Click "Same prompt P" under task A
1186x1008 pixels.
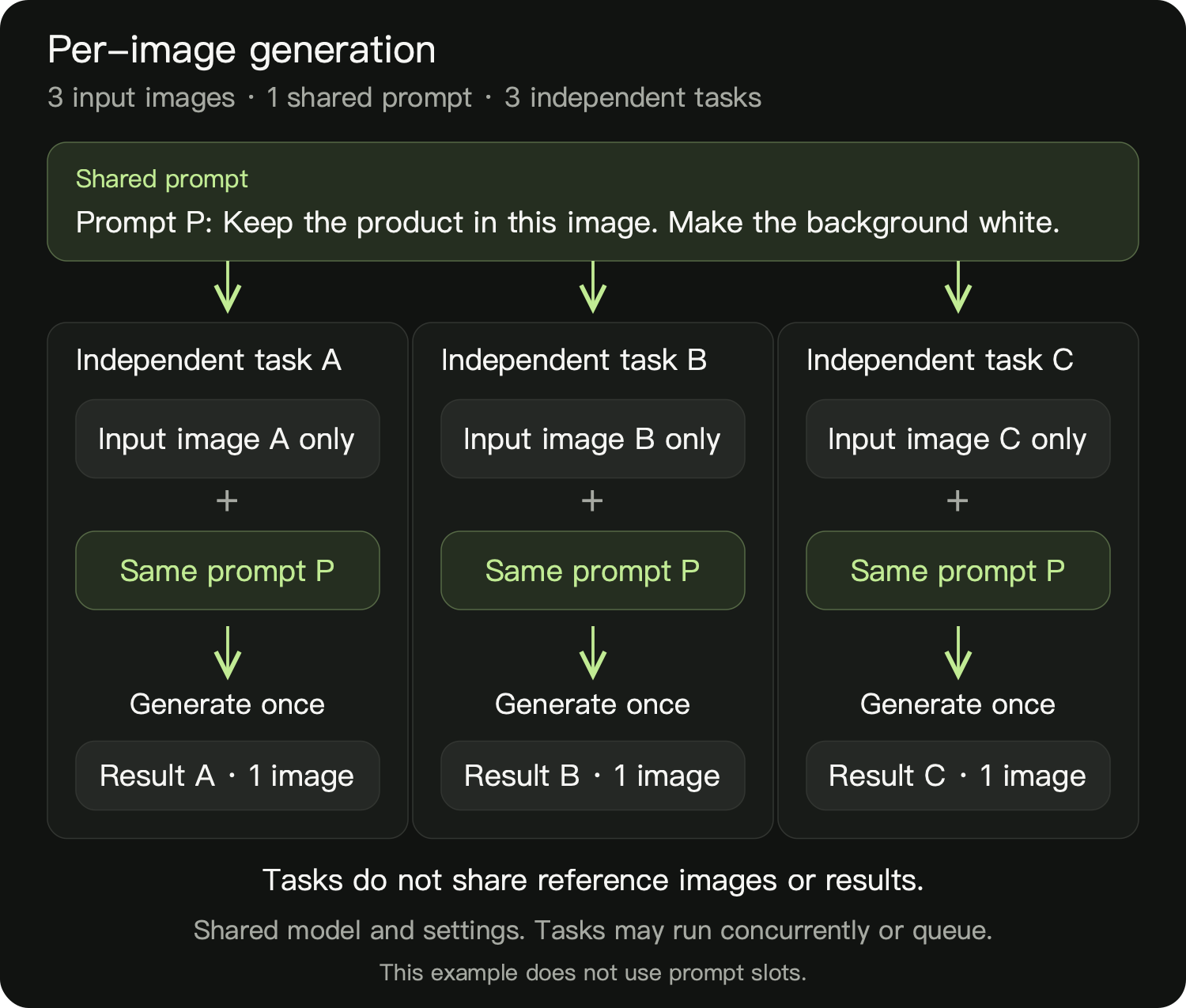click(x=228, y=570)
